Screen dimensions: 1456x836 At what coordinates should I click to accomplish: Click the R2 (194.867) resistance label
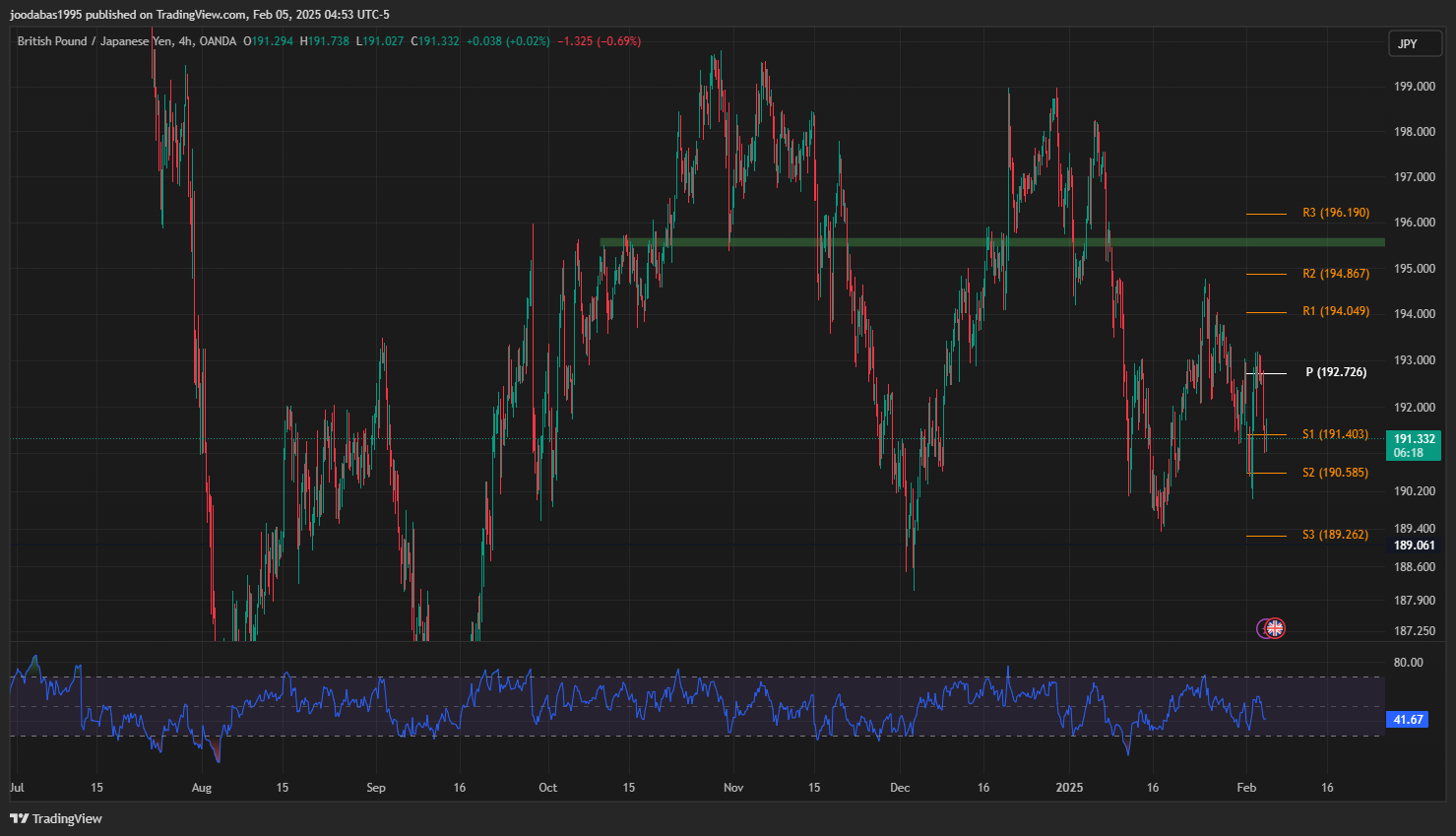(1335, 274)
